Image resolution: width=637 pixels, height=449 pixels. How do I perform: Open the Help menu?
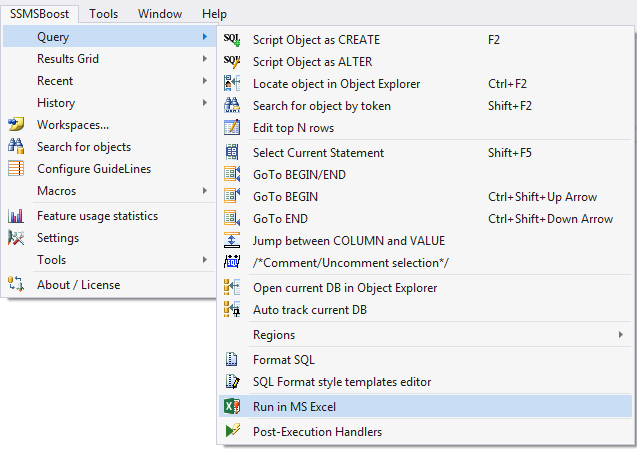(214, 14)
